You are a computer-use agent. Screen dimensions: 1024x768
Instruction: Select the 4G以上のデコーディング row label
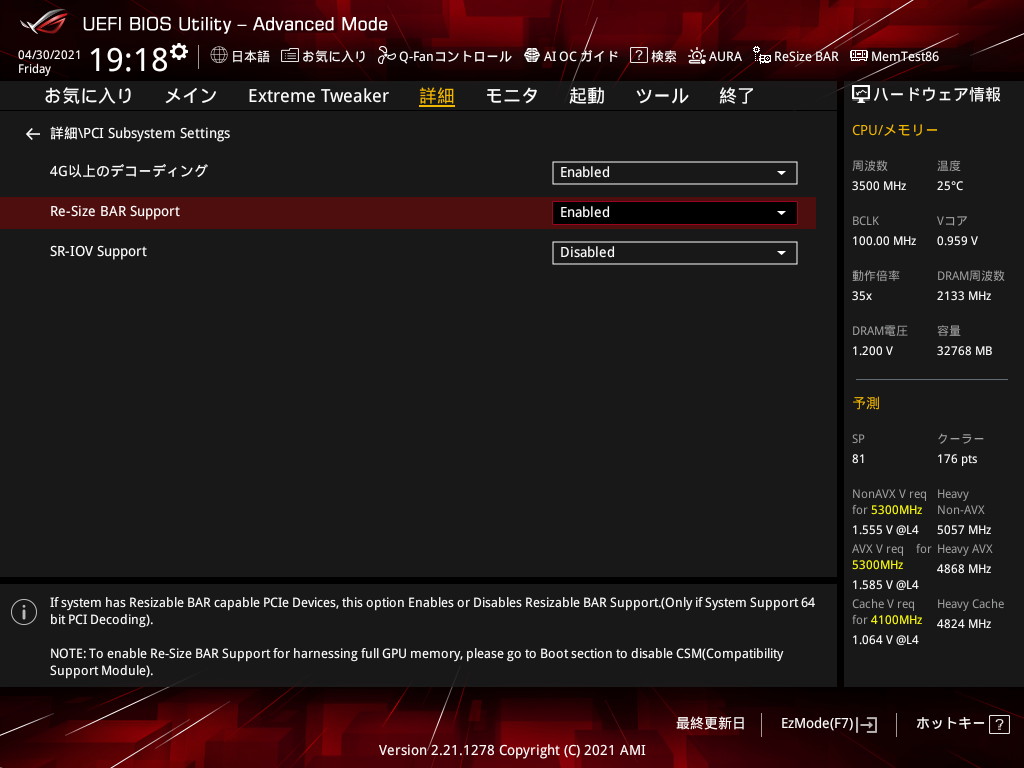pyautogui.click(x=129, y=171)
